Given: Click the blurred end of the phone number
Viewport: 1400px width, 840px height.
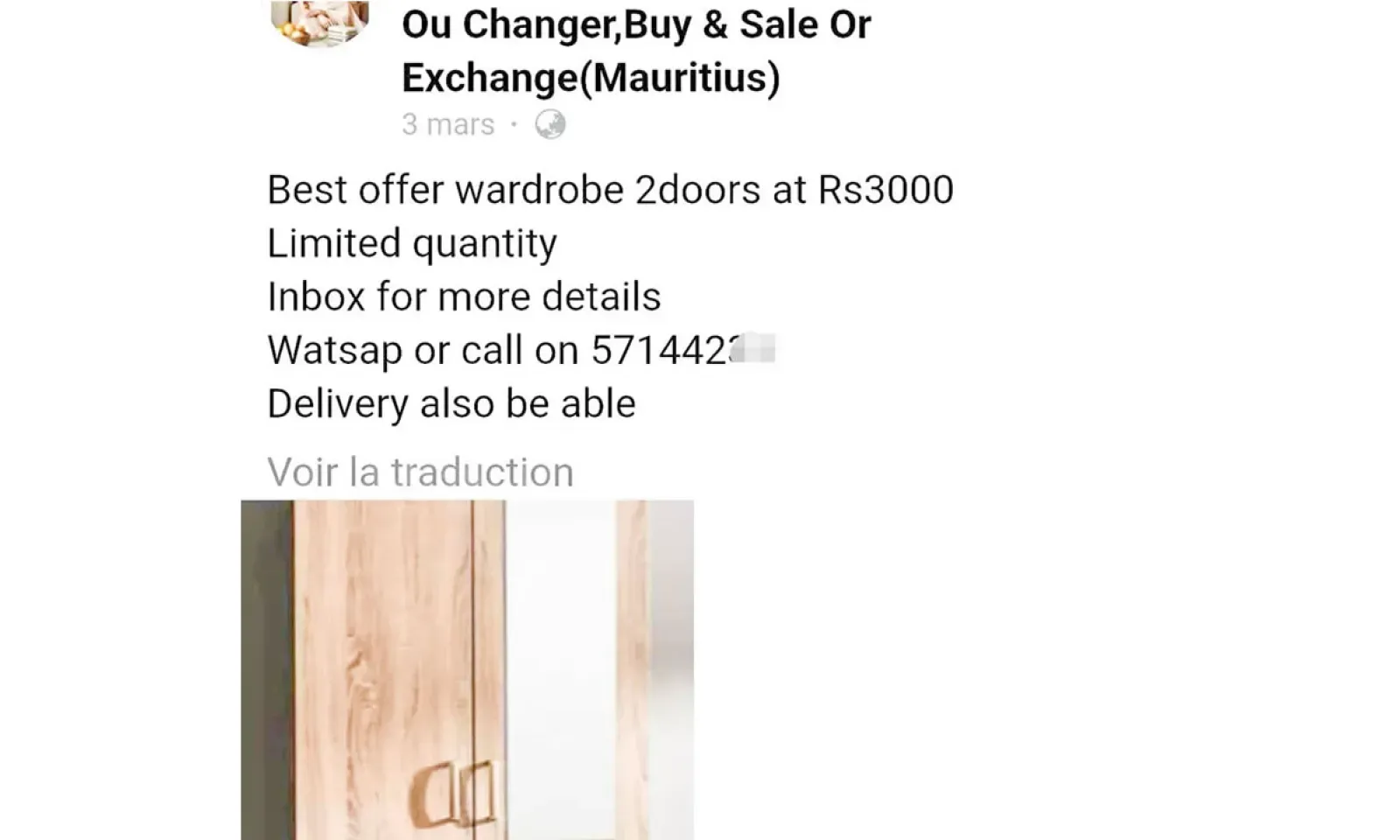Looking at the screenshot, I should point(753,350).
